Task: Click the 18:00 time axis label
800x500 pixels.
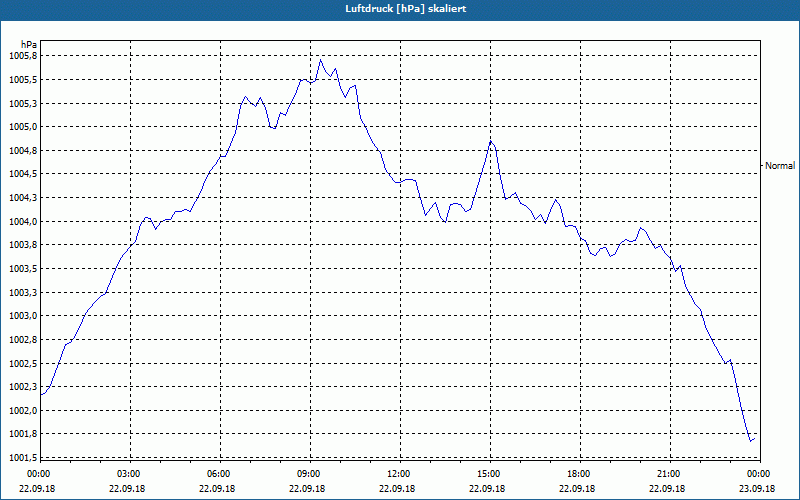Action: (x=578, y=474)
